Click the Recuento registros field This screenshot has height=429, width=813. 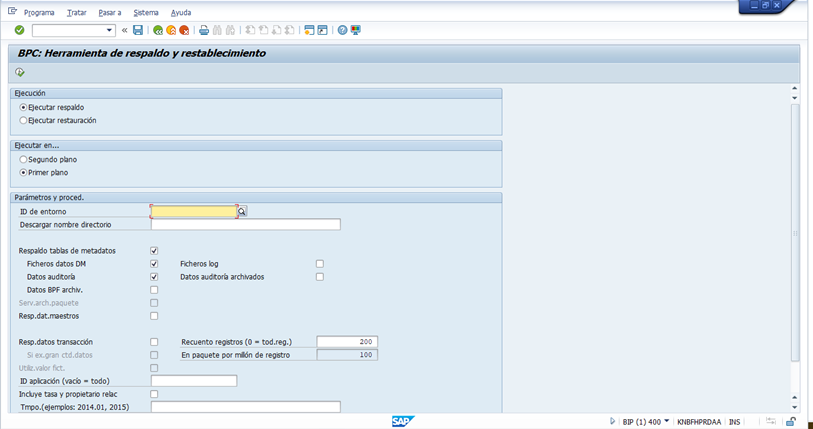click(x=346, y=342)
